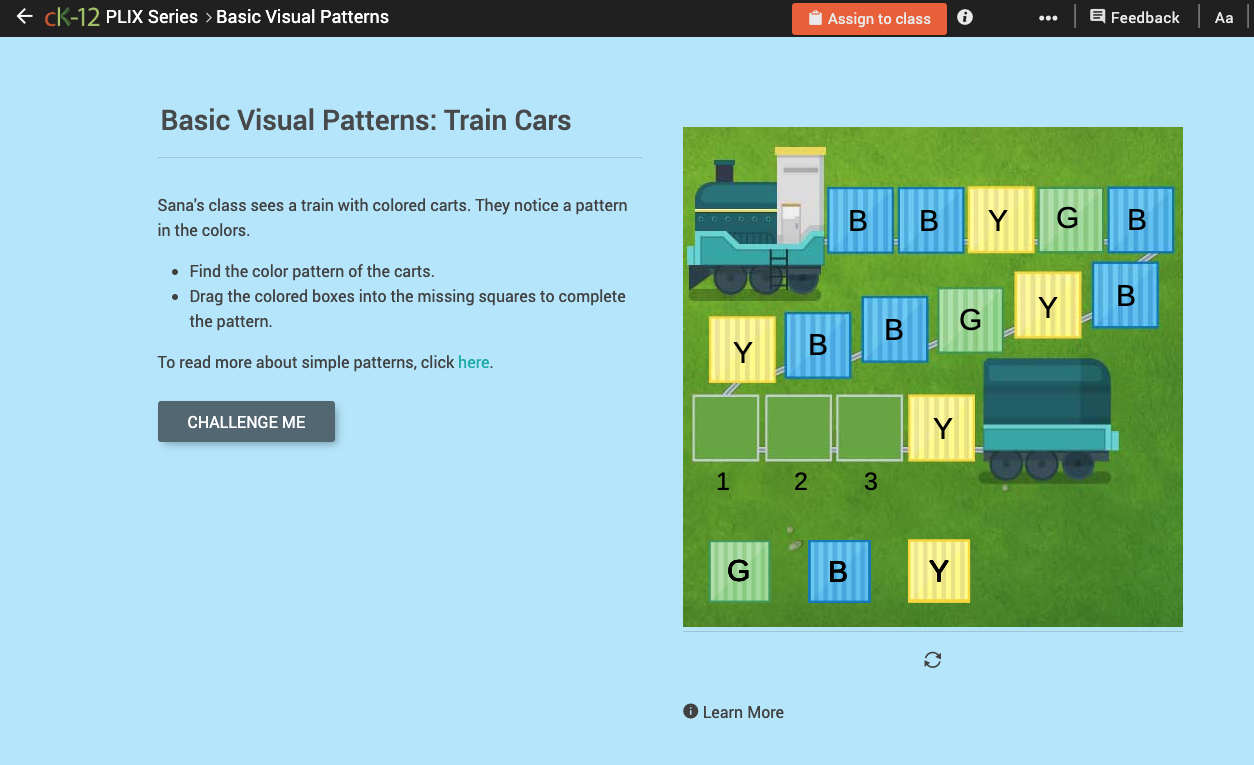Follow the 'here' link about simple patterns

[473, 362]
